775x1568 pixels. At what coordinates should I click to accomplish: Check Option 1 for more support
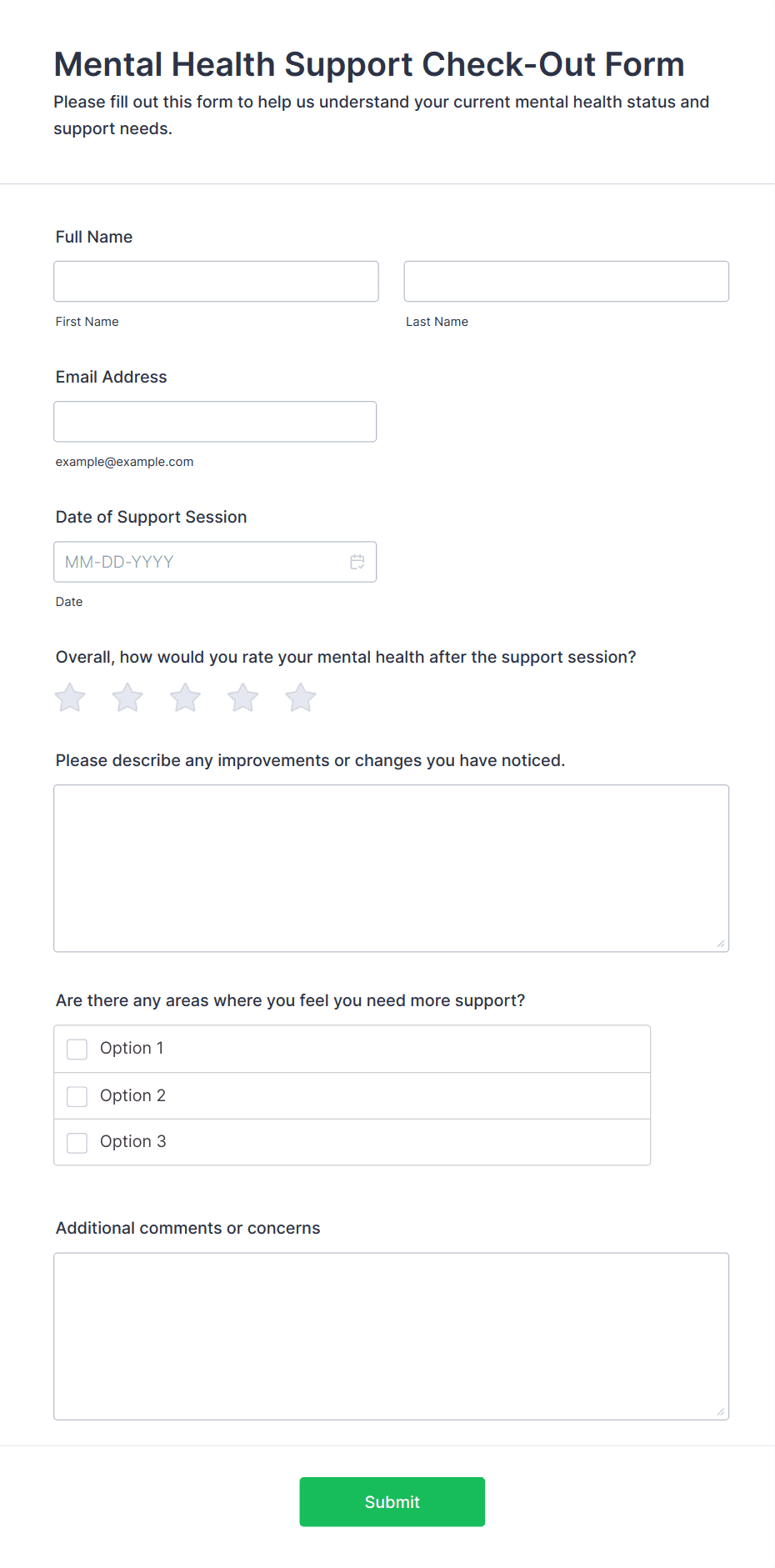pyautogui.click(x=77, y=1049)
